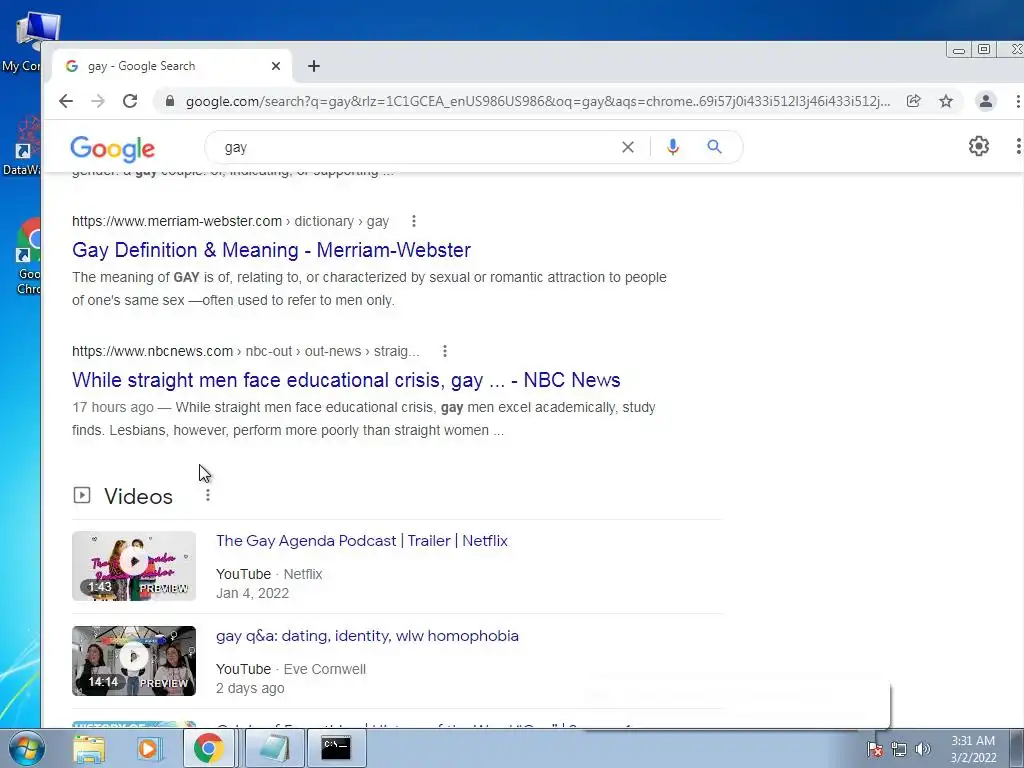Share this page using the share icon
Image resolution: width=1024 pixels, height=768 pixels.
914,101
